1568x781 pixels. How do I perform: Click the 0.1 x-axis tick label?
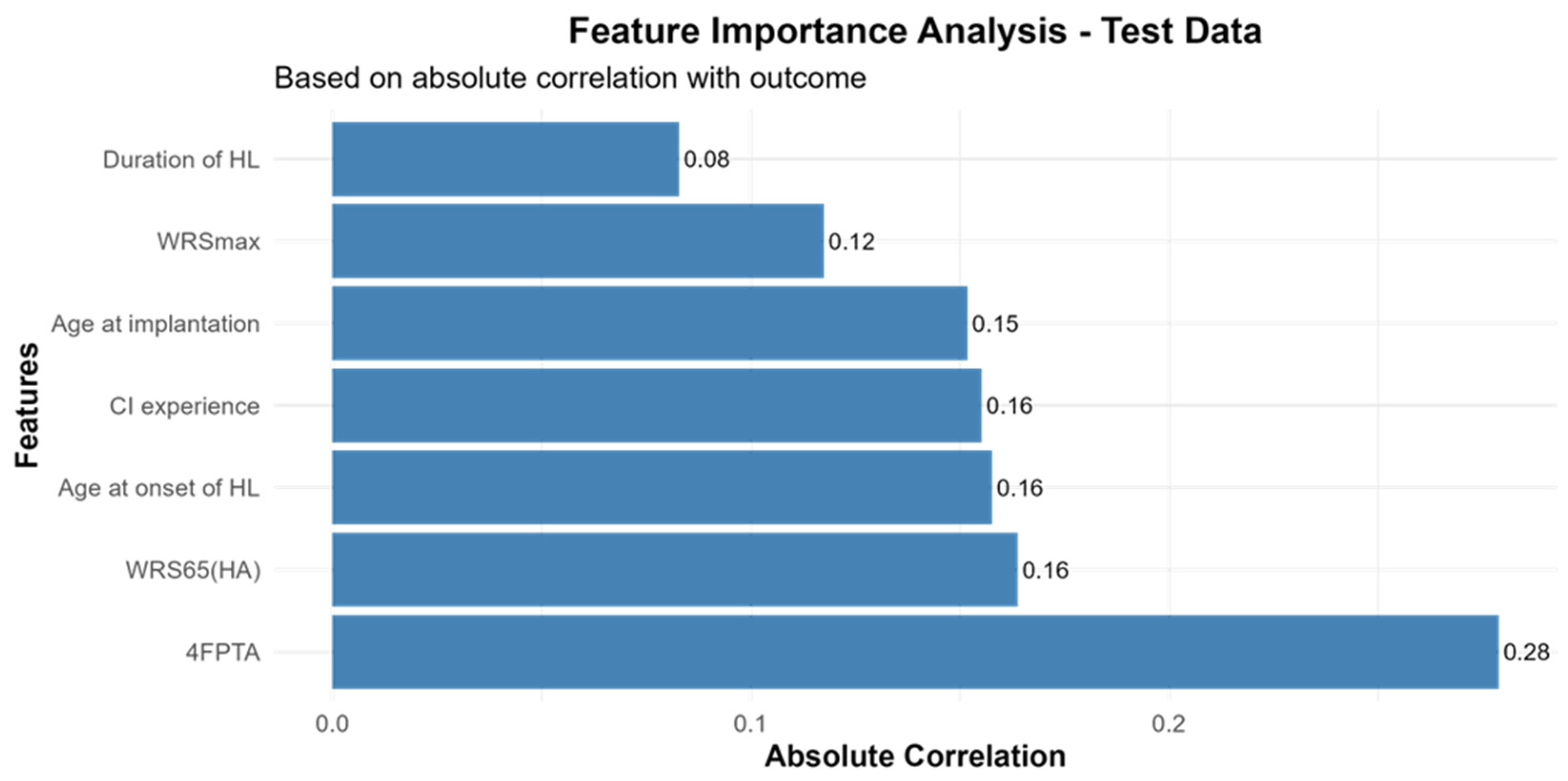(x=750, y=724)
